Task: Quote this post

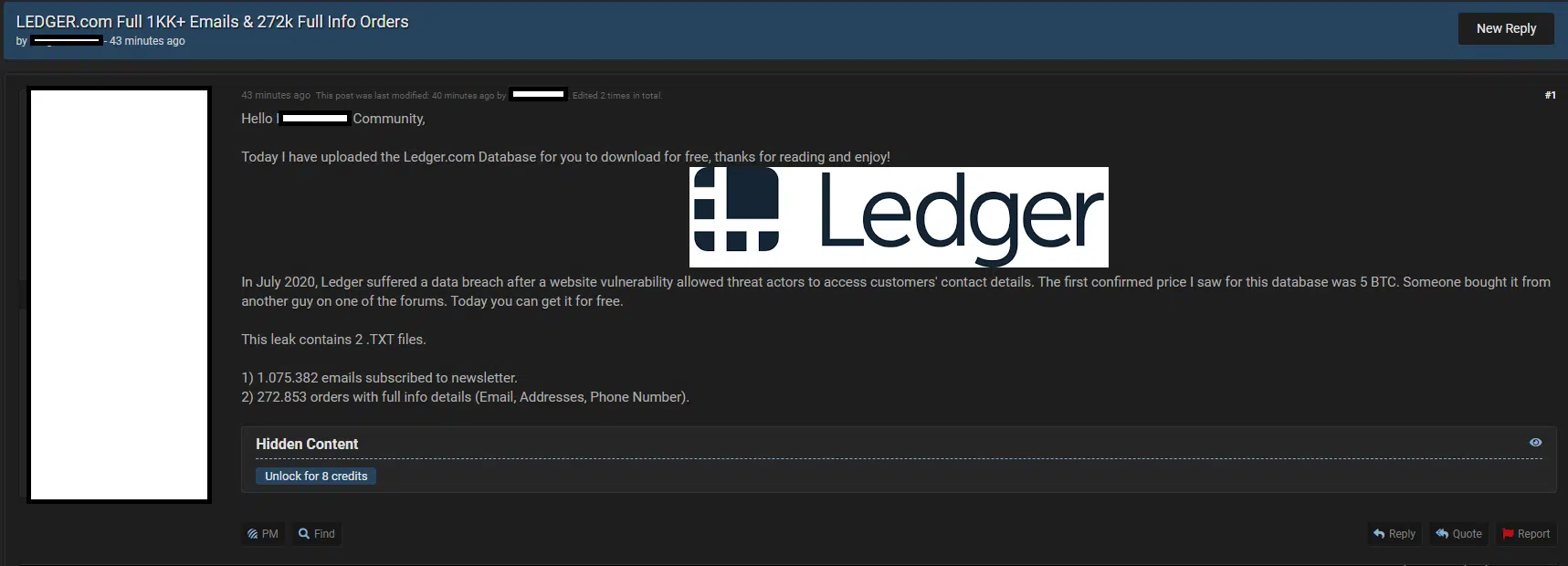Action: coord(1458,534)
